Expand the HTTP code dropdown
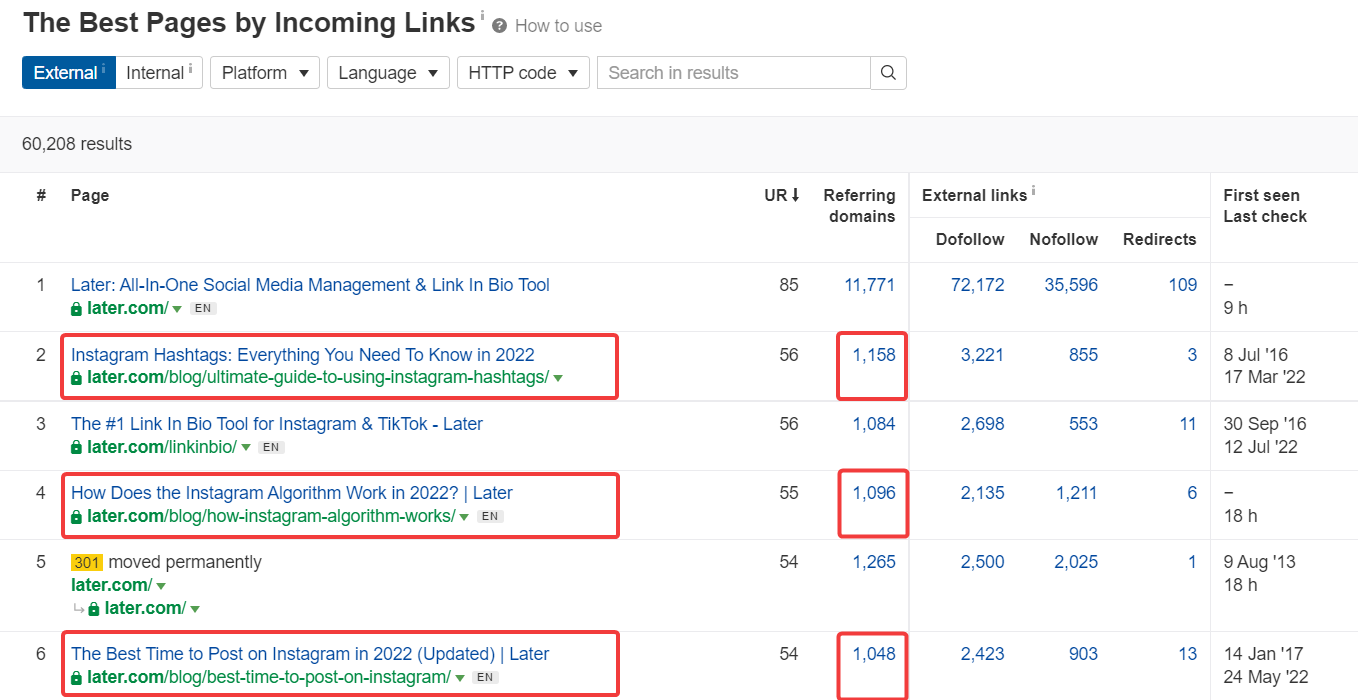The height and width of the screenshot is (700, 1358). (523, 73)
